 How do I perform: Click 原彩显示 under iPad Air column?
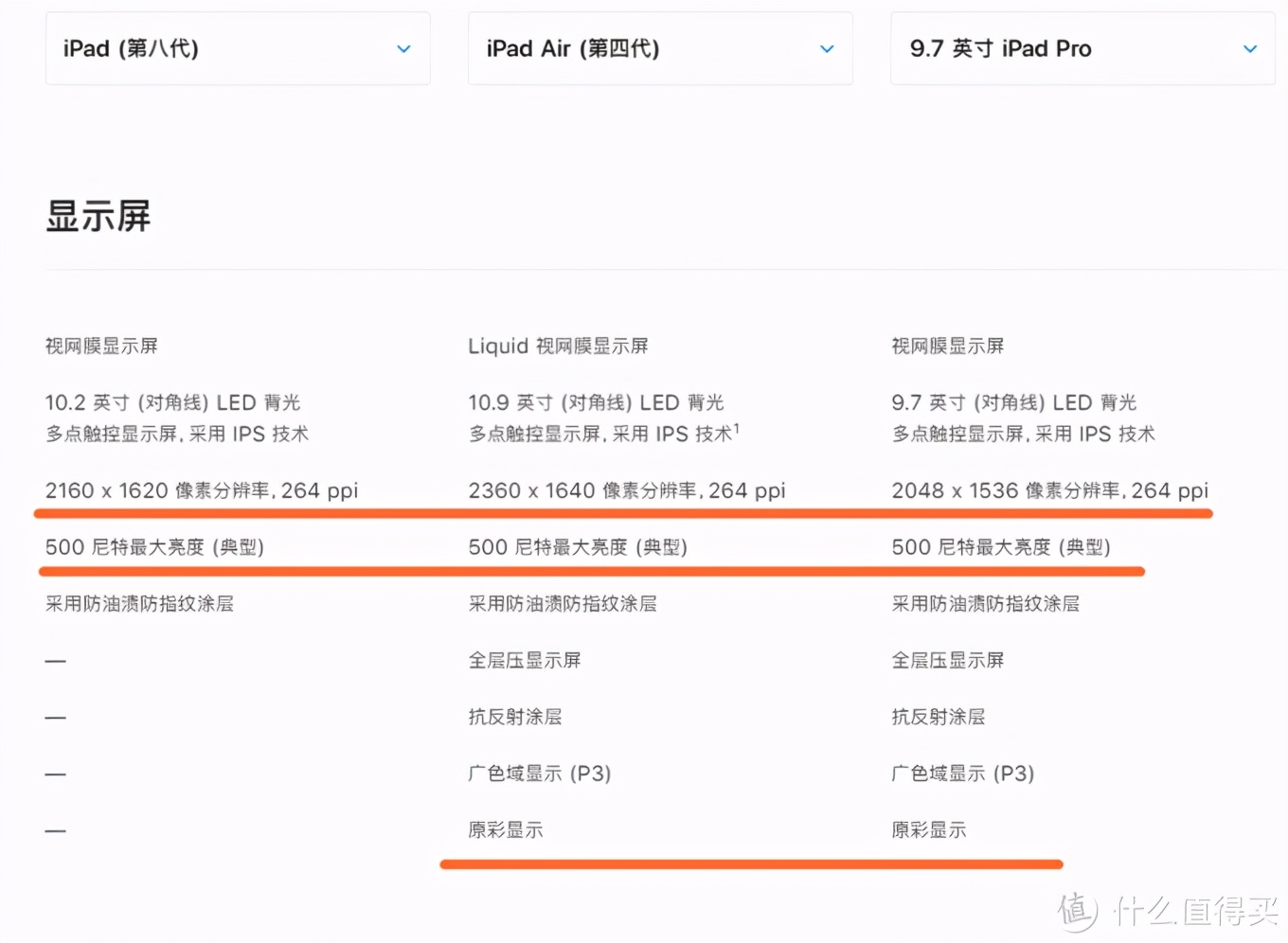pyautogui.click(x=506, y=829)
